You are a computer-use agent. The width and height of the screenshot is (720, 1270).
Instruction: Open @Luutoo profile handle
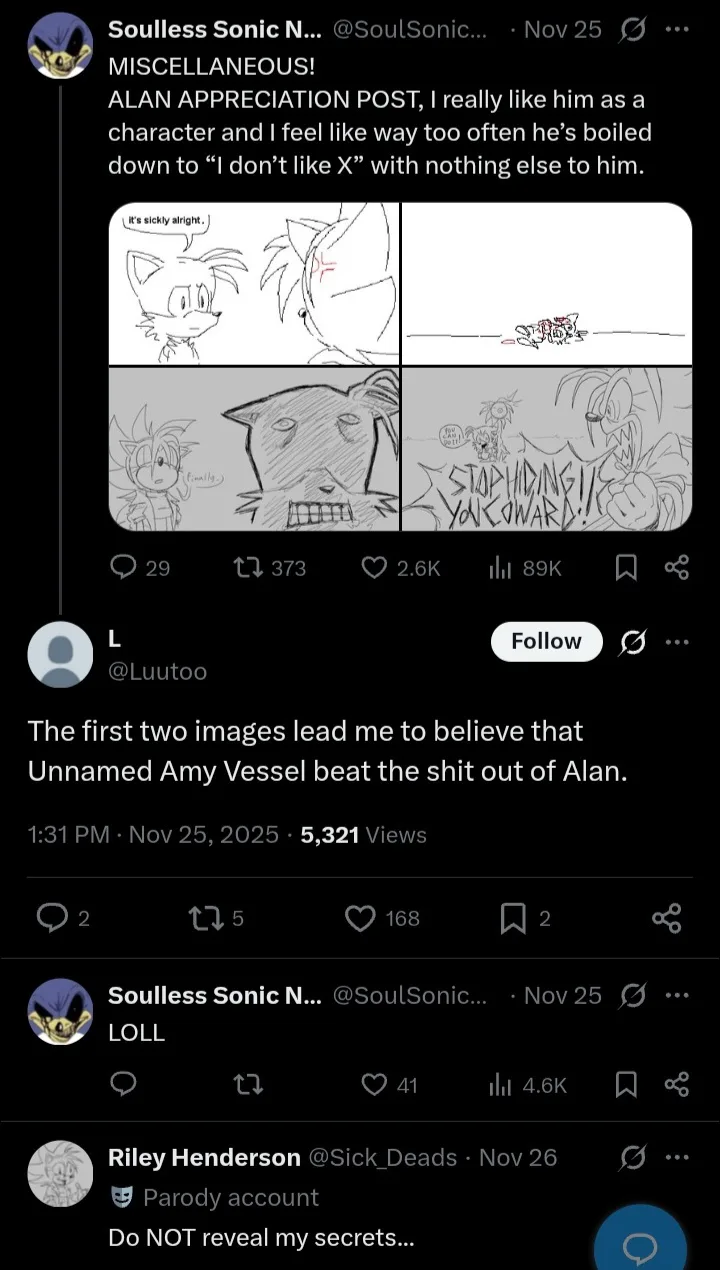tap(157, 672)
